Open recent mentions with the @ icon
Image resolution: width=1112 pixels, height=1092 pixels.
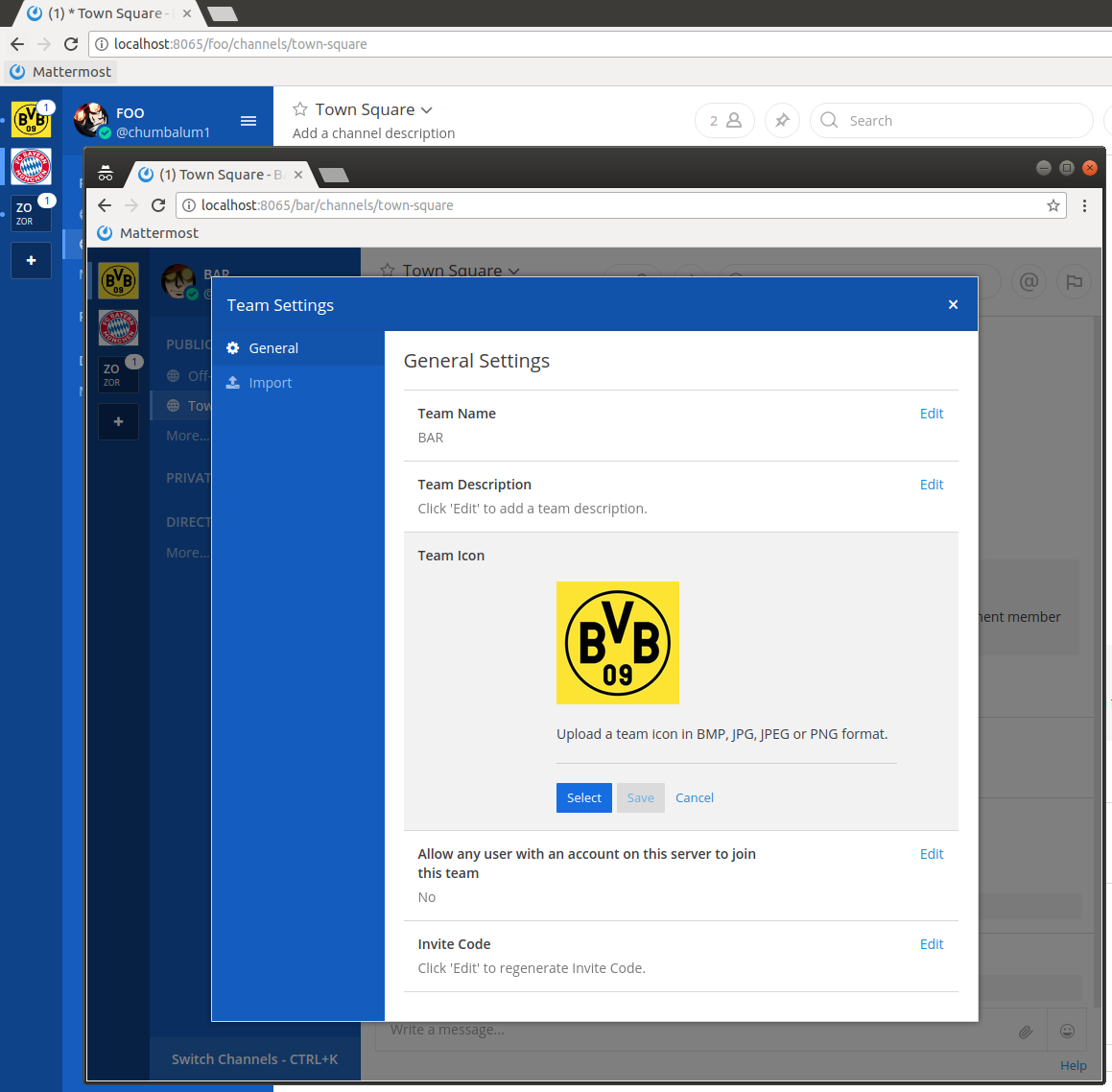click(1029, 282)
